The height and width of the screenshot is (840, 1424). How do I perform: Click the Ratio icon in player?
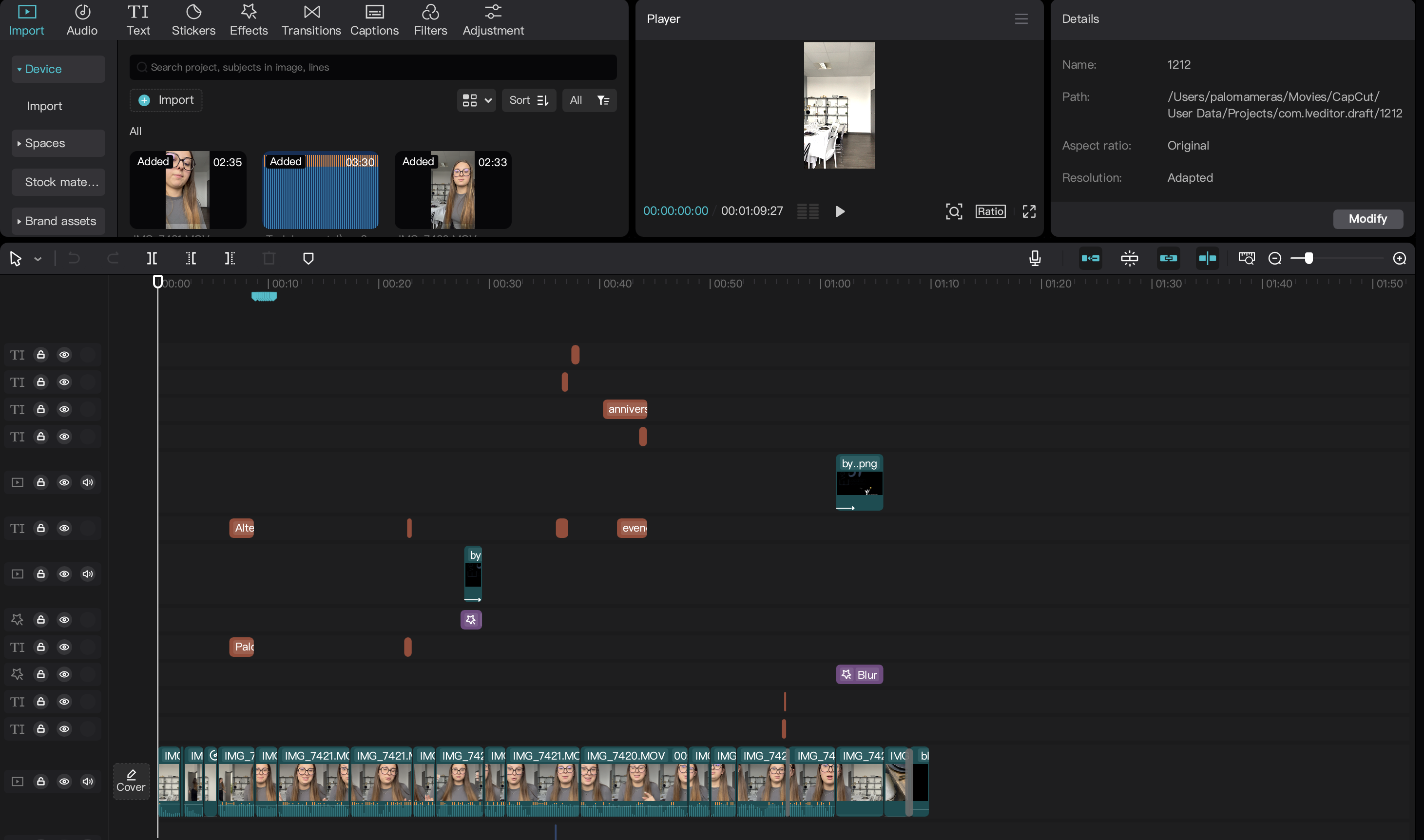(x=990, y=211)
